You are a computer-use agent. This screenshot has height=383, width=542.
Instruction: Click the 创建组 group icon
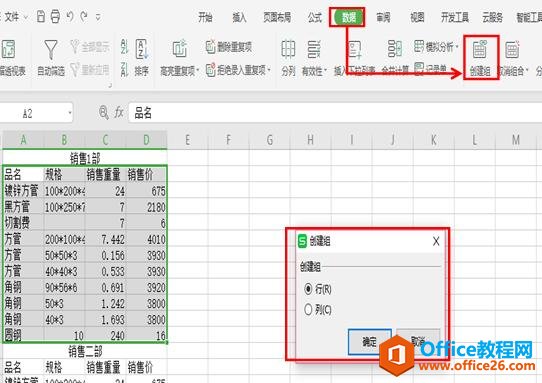tap(480, 57)
